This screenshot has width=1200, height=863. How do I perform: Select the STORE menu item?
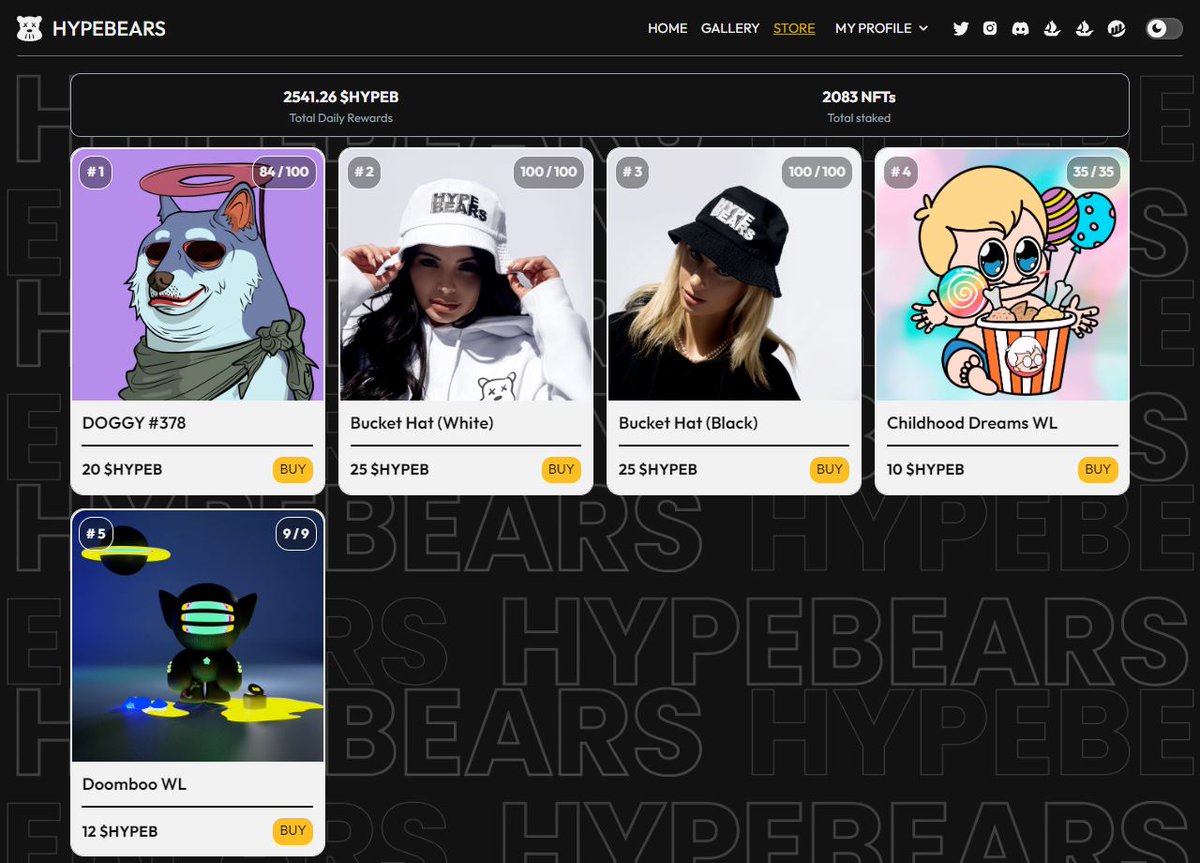point(794,28)
